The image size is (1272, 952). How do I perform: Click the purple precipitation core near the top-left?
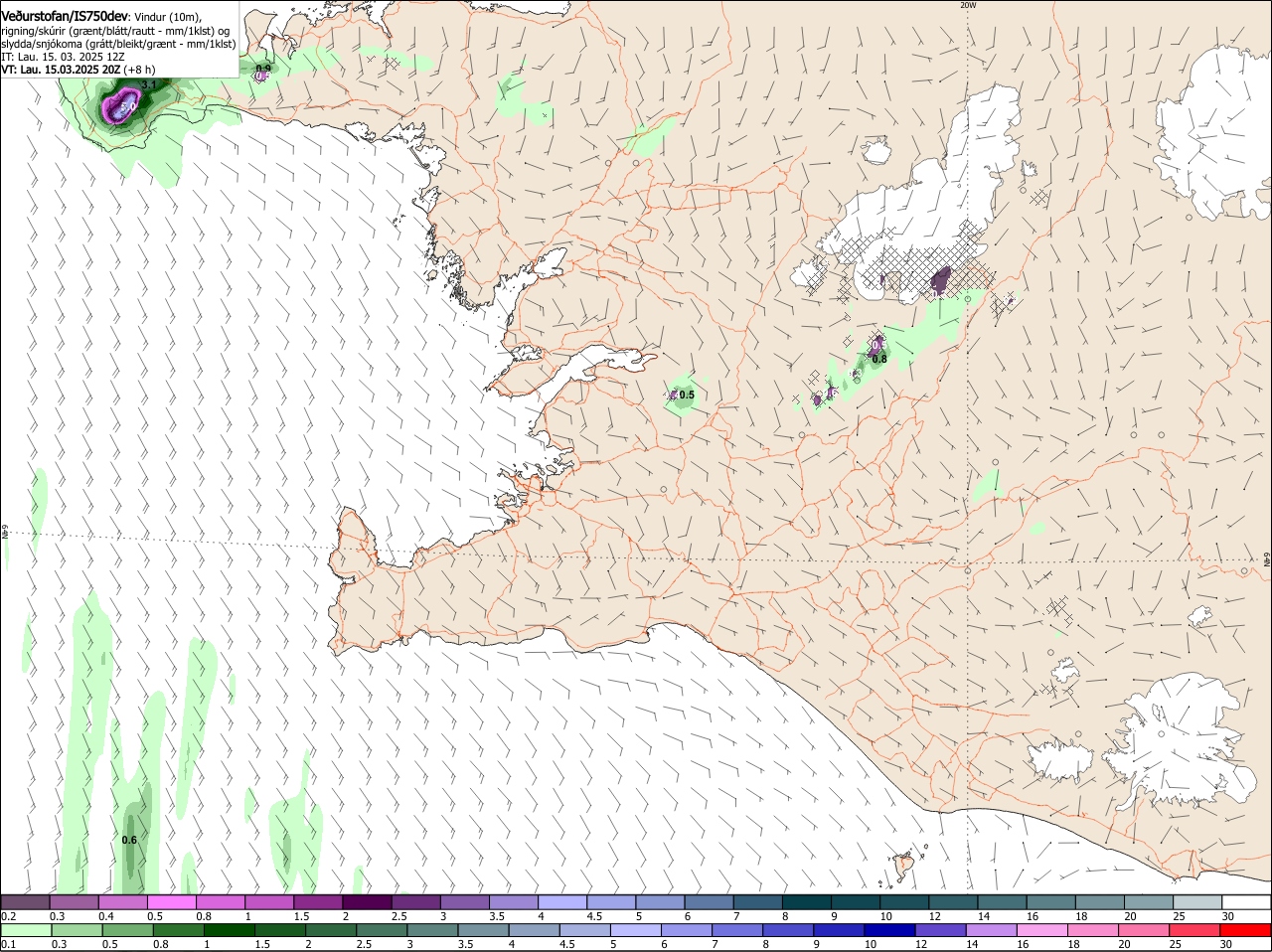[122, 105]
